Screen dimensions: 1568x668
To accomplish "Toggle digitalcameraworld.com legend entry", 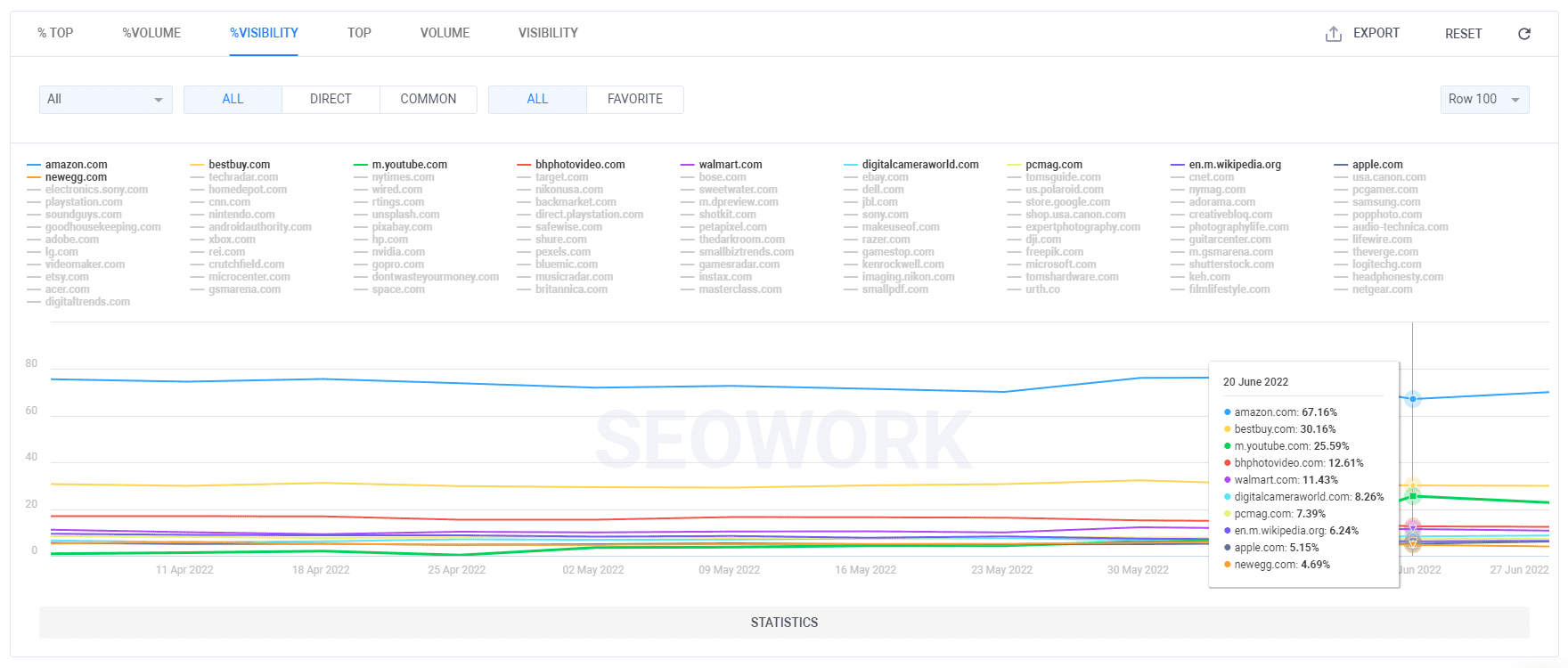I will coord(911,165).
